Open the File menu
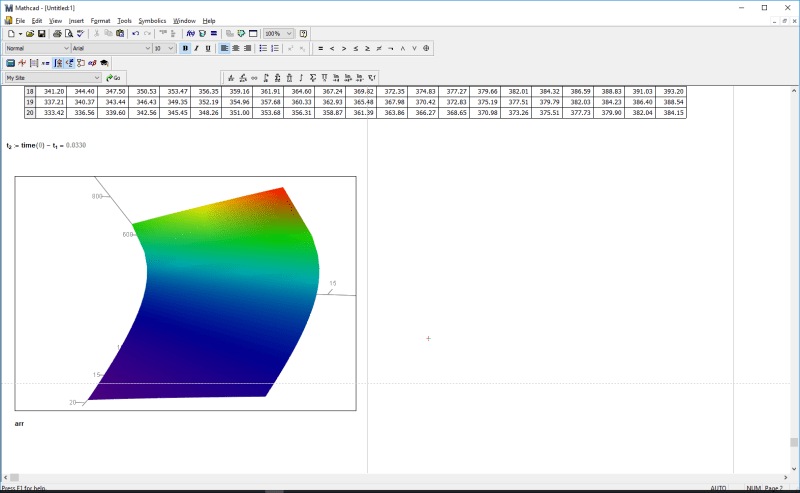The height and width of the screenshot is (493, 800). coord(20,21)
